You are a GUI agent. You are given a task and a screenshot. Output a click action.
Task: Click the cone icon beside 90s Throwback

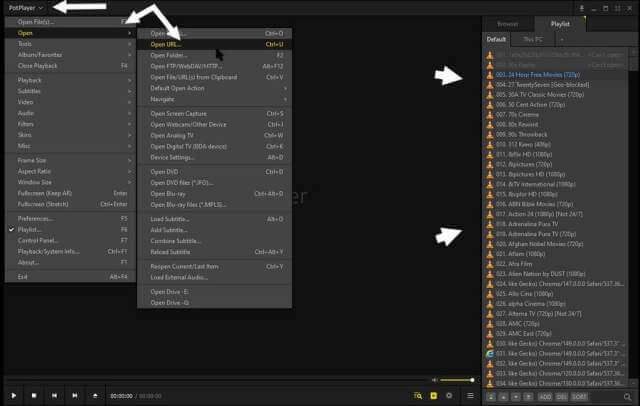tap(489, 134)
